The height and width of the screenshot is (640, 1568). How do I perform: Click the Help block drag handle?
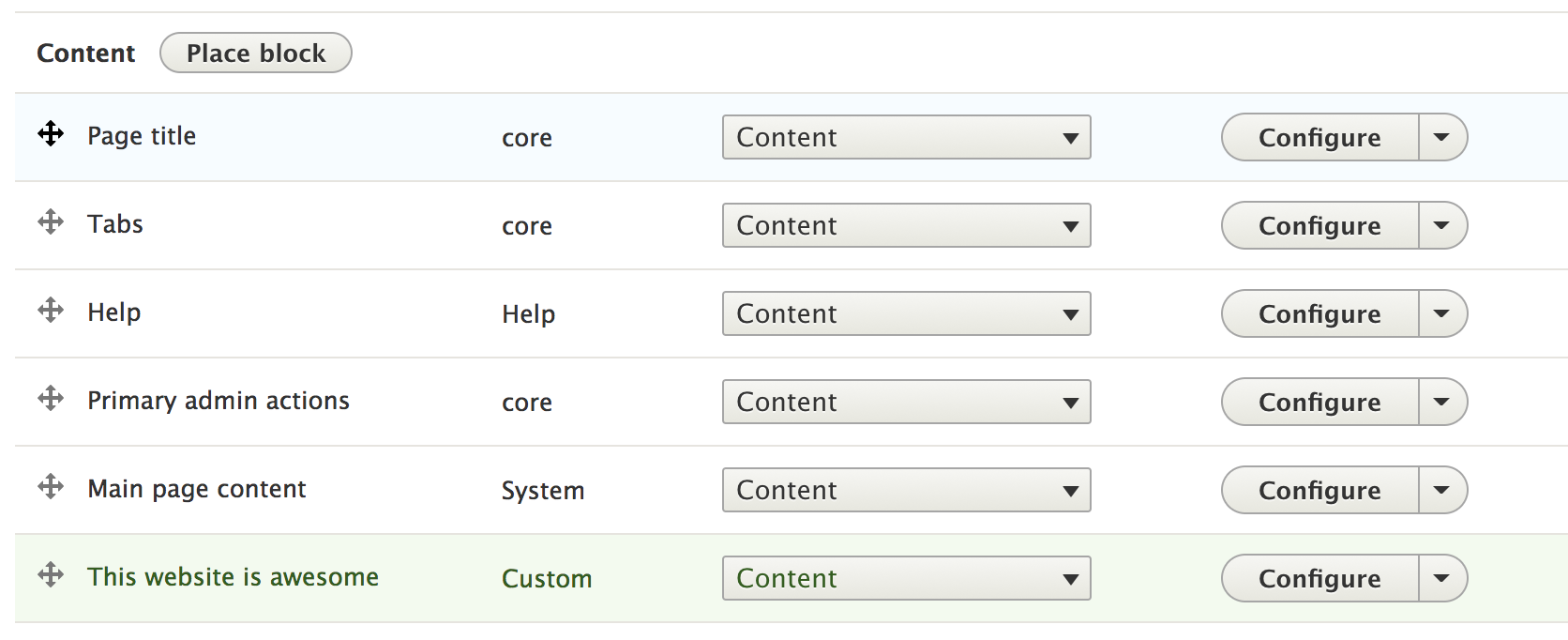(51, 311)
